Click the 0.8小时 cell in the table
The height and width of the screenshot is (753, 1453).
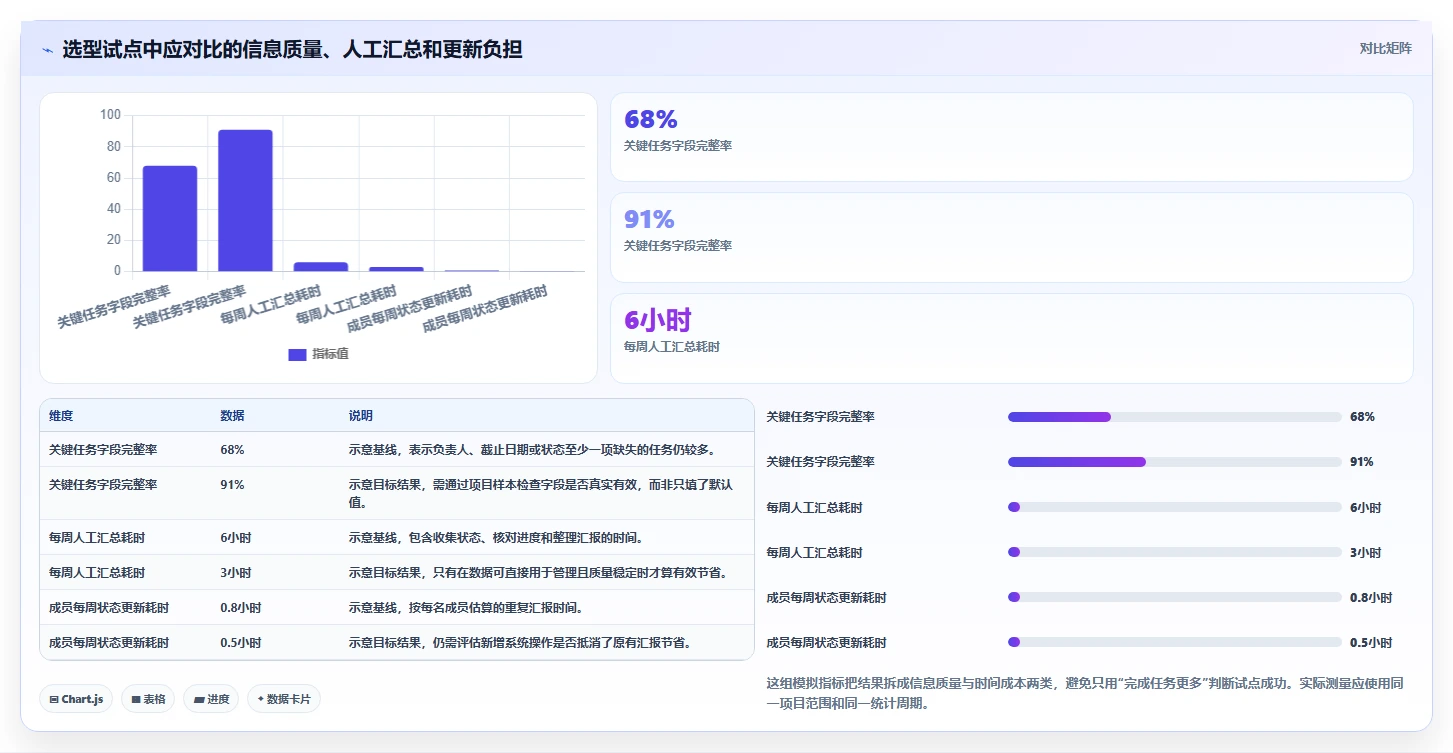tap(240, 608)
